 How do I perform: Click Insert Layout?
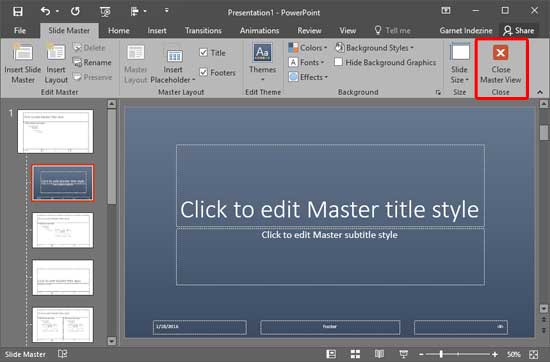56,63
